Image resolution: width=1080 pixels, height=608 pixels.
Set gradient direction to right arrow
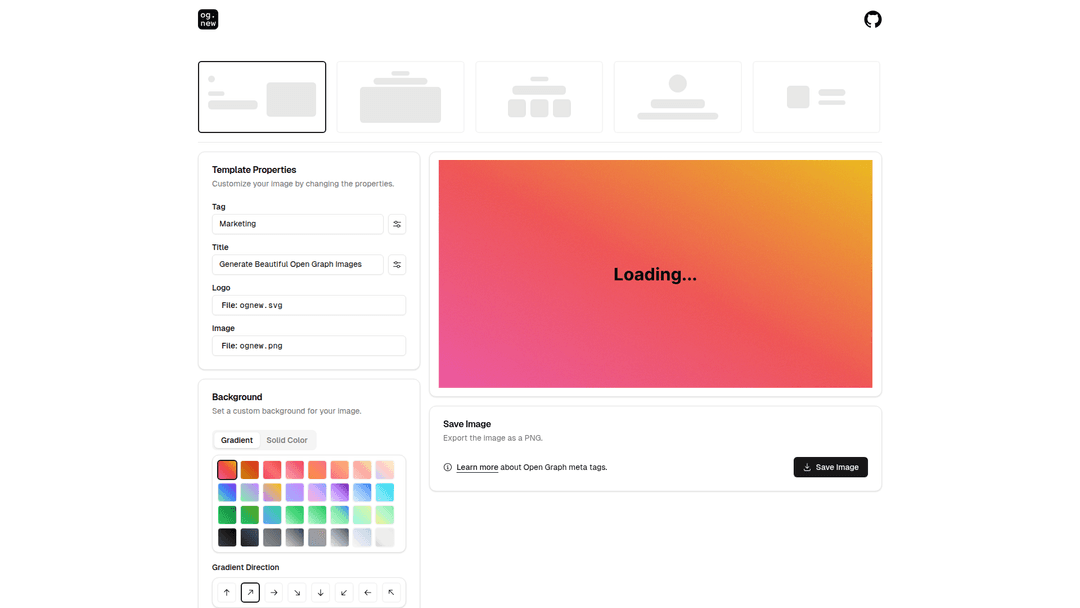click(x=274, y=593)
